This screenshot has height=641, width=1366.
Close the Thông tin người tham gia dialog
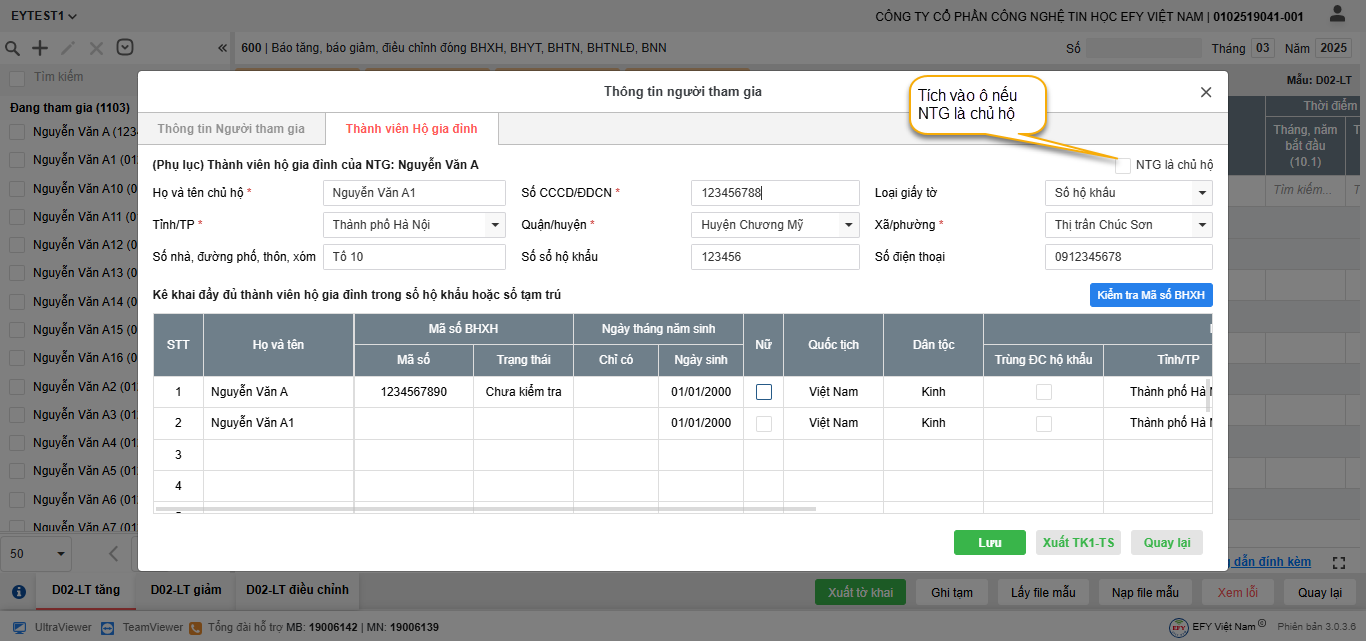pyautogui.click(x=1206, y=92)
